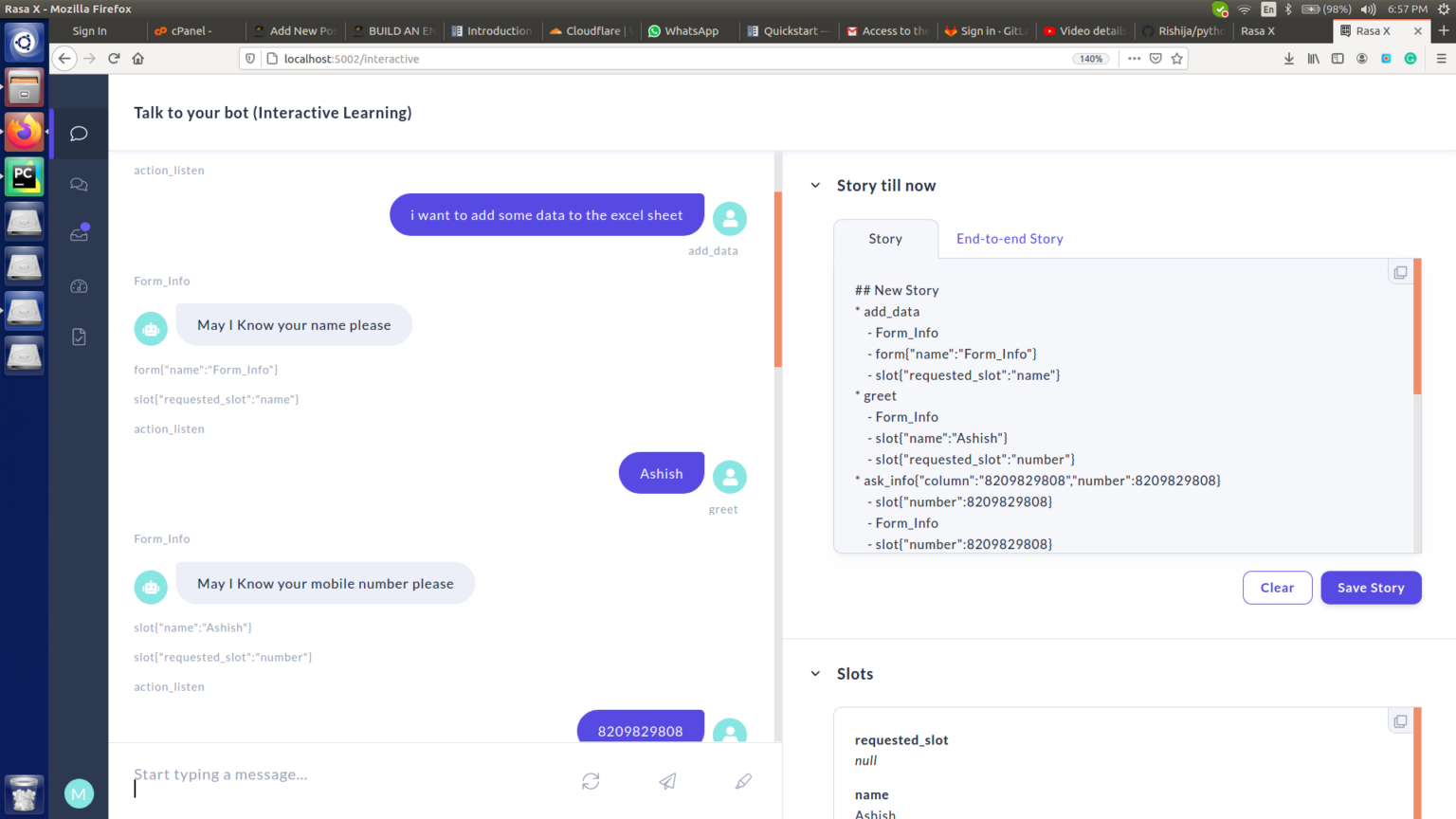The height and width of the screenshot is (819, 1456).
Task: Send the message with the paper plane icon
Action: point(666,780)
